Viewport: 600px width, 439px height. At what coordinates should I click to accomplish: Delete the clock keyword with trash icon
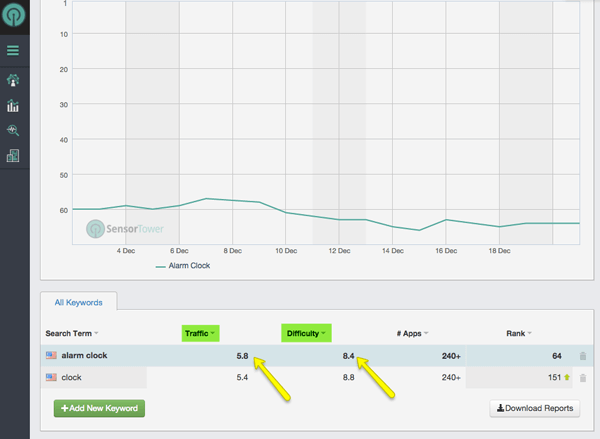pyautogui.click(x=583, y=378)
